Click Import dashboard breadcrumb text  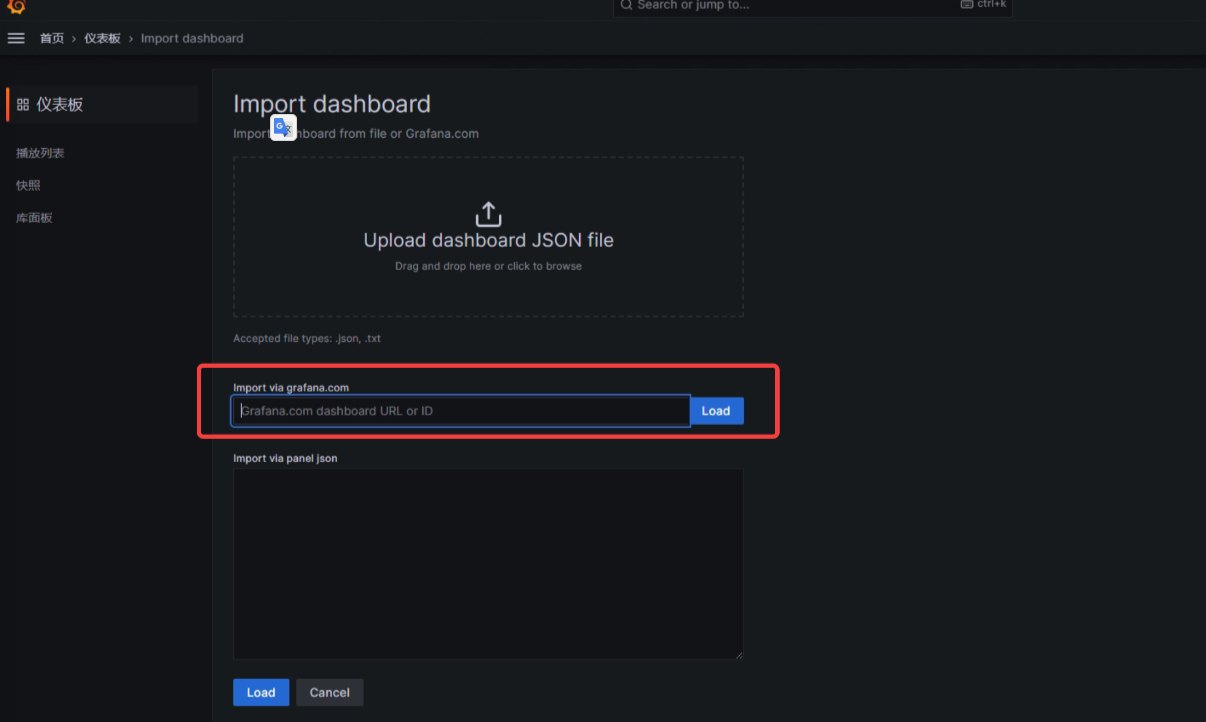coord(192,38)
